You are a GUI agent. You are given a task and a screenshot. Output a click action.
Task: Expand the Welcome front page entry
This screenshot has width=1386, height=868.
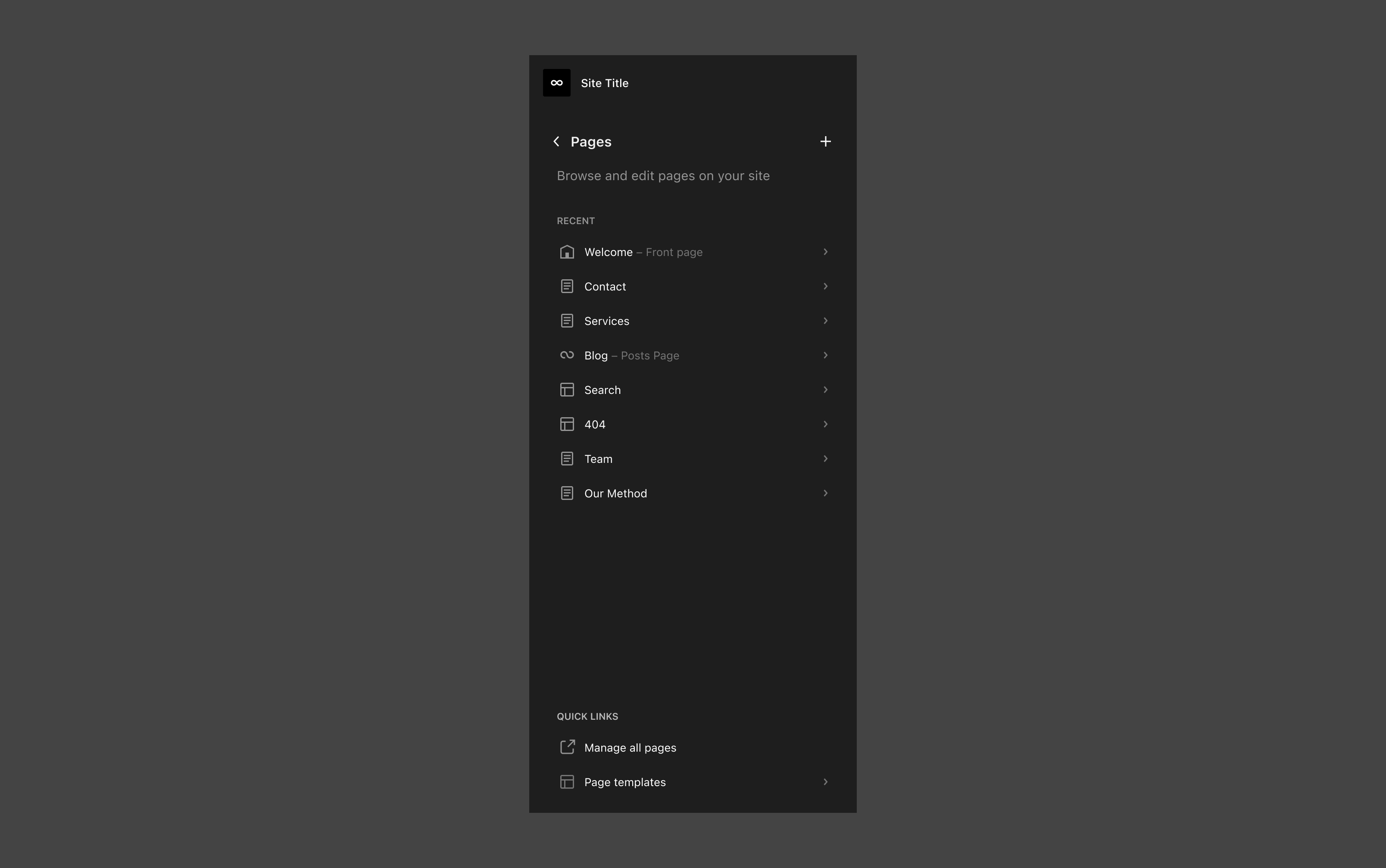(x=825, y=251)
